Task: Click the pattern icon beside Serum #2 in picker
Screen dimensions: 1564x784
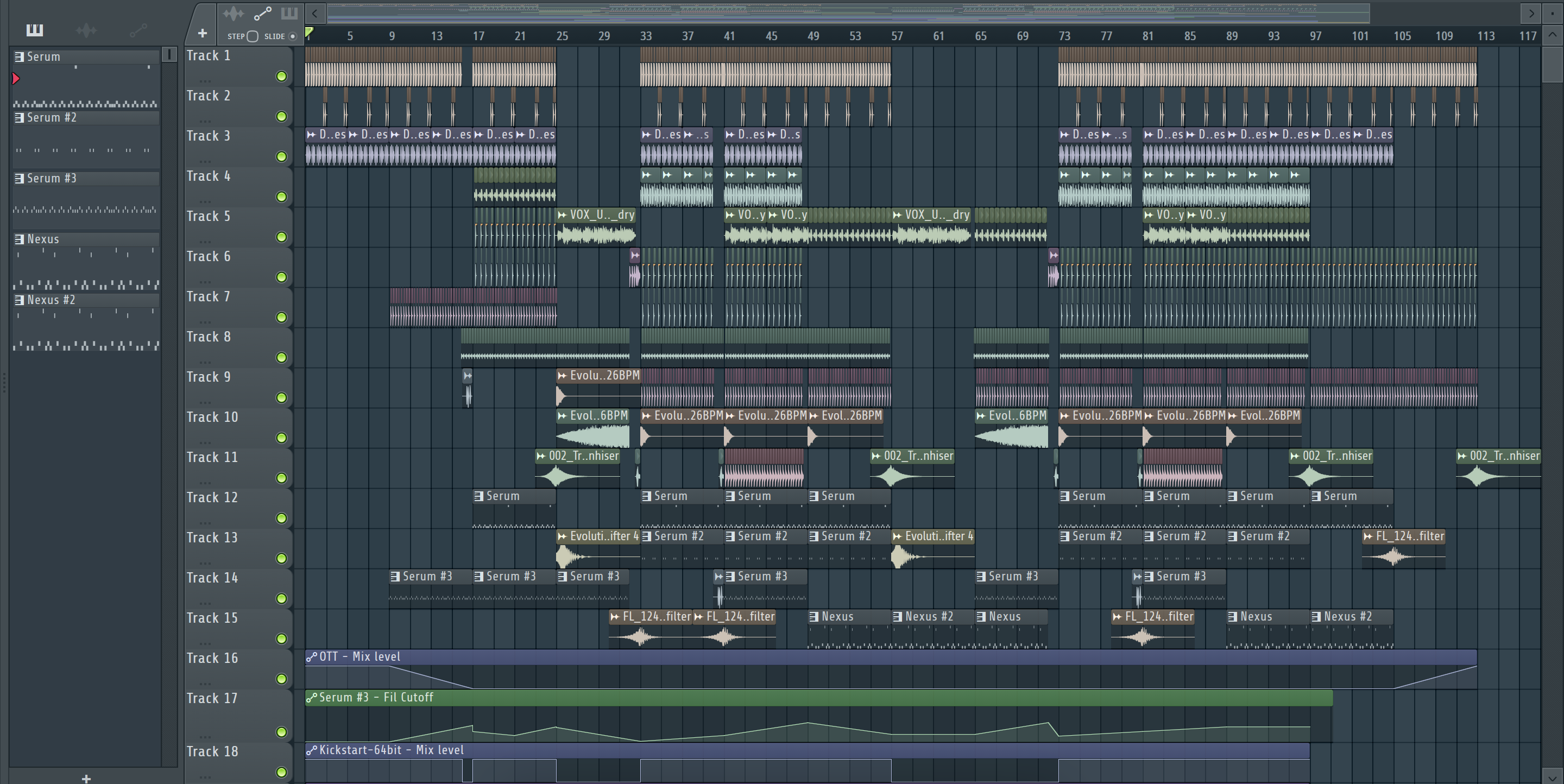Action: point(20,117)
